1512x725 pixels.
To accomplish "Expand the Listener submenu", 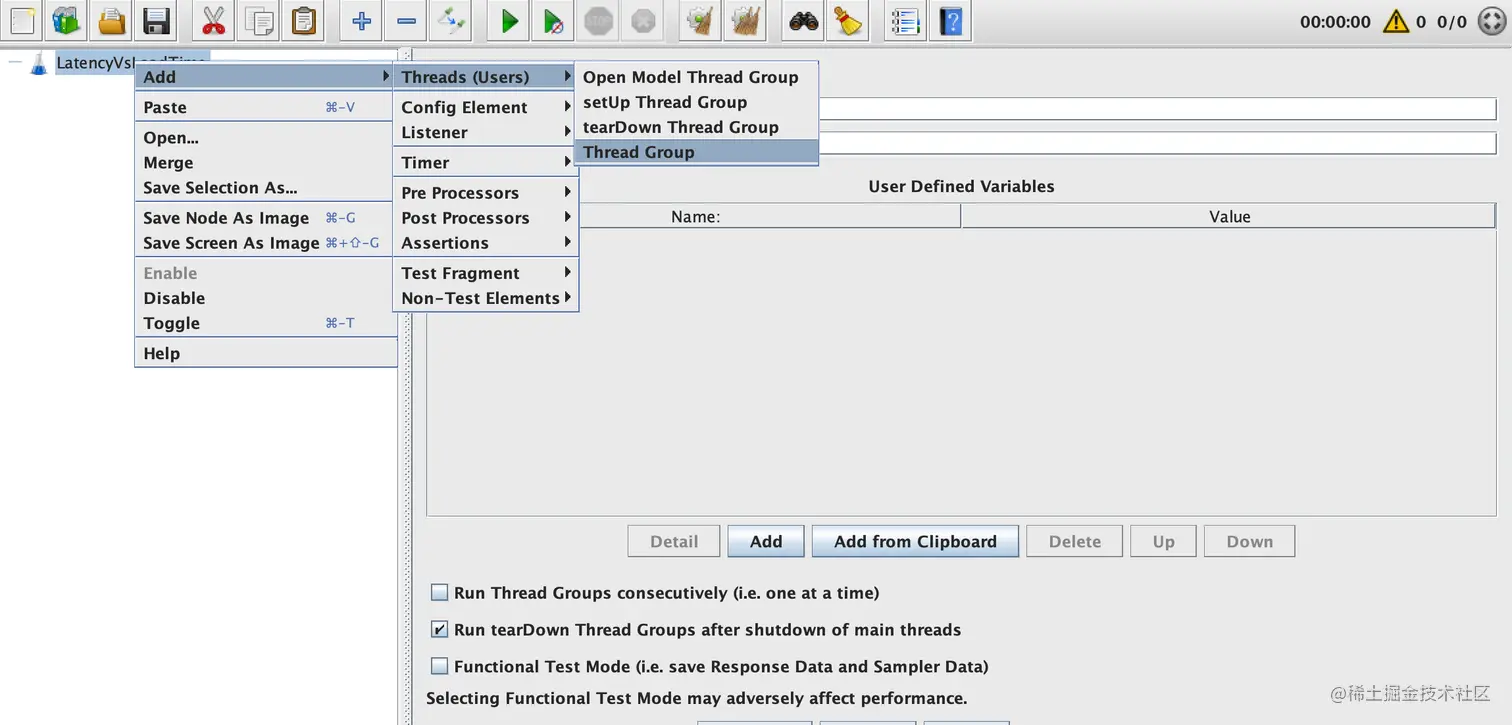I will [x=486, y=132].
